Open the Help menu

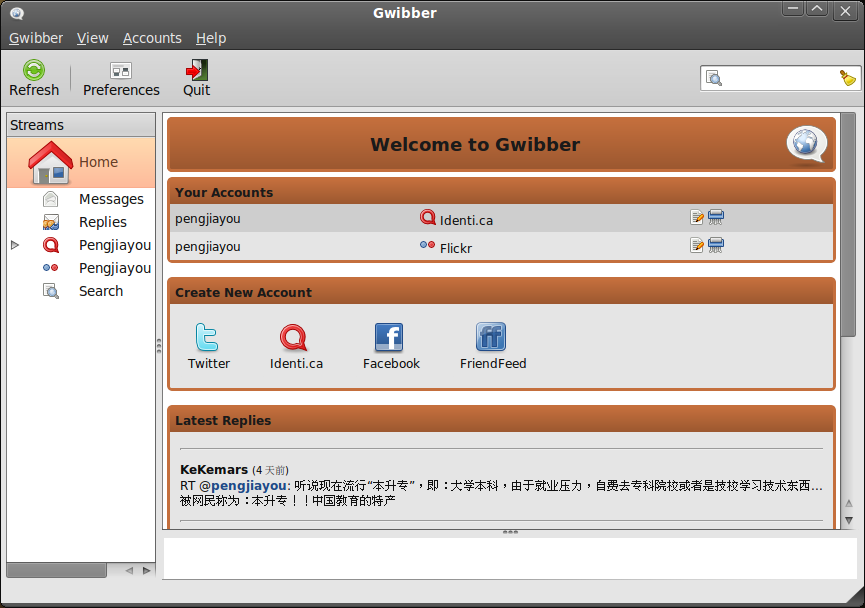click(x=211, y=38)
